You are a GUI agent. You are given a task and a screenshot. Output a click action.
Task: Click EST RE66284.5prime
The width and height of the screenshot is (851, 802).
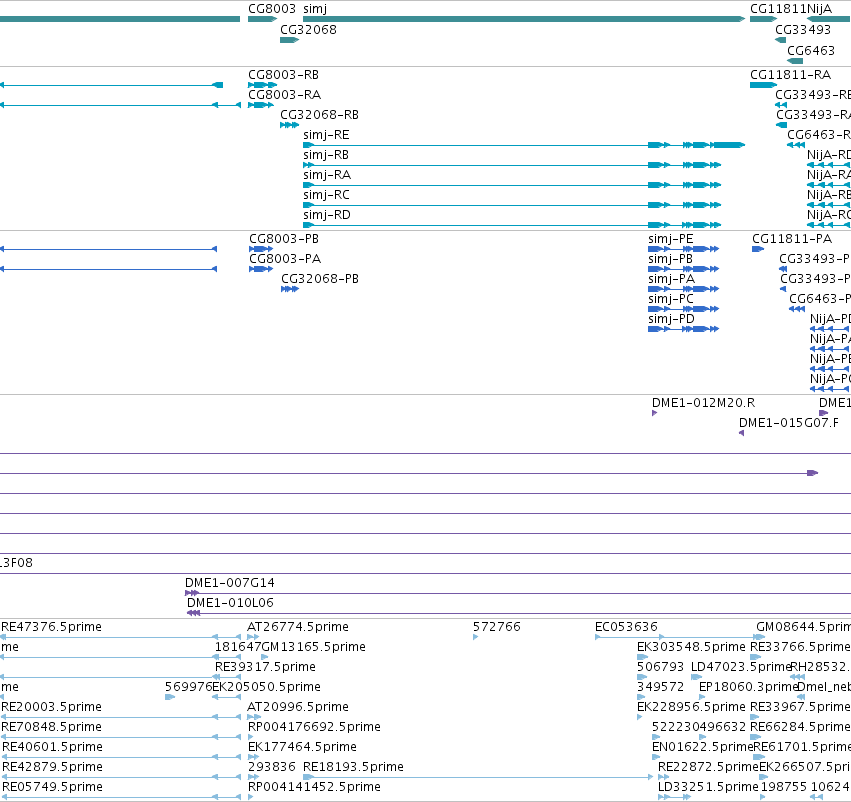[x=800, y=727]
